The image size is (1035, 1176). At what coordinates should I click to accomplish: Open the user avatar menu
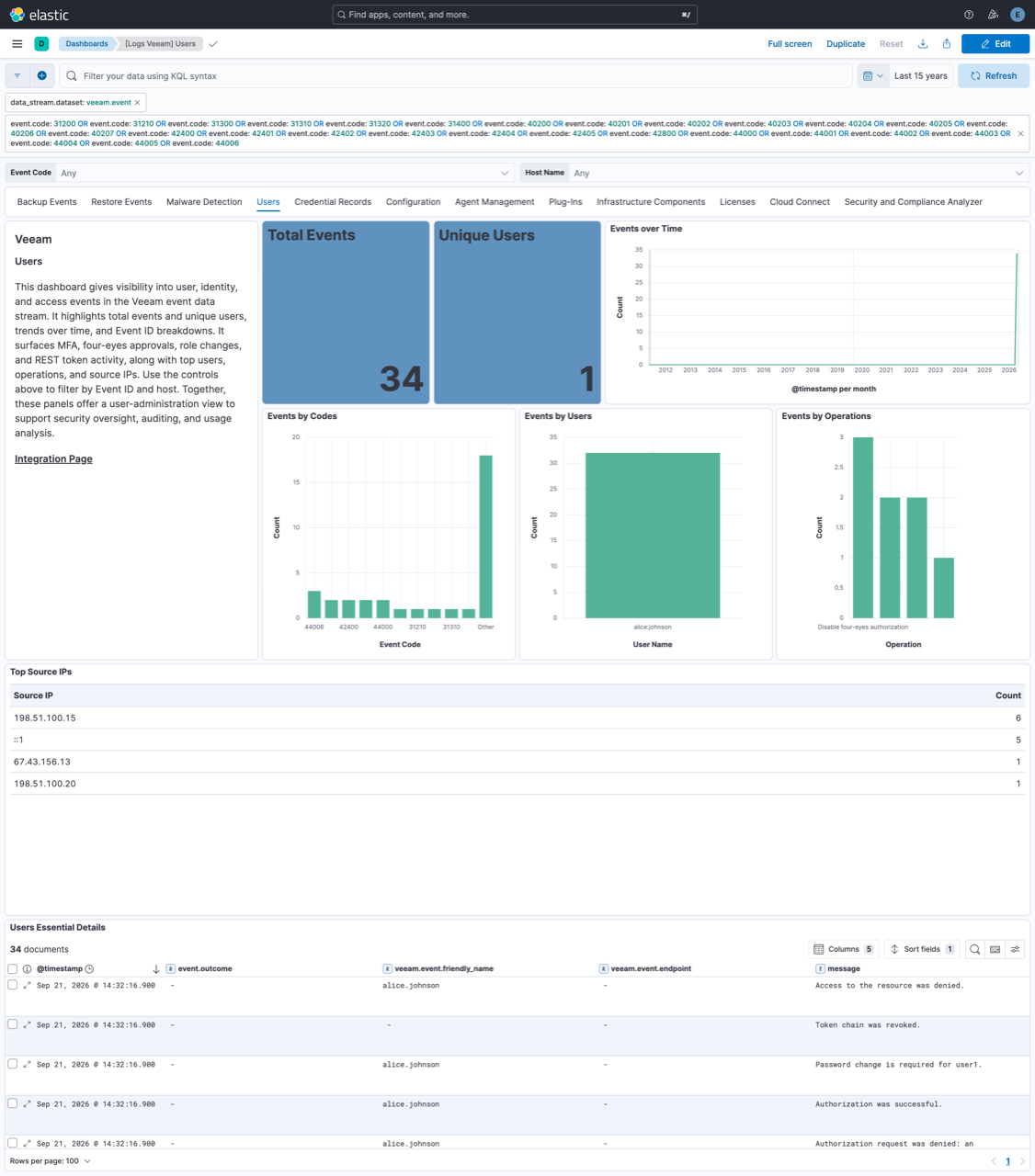(x=1017, y=15)
